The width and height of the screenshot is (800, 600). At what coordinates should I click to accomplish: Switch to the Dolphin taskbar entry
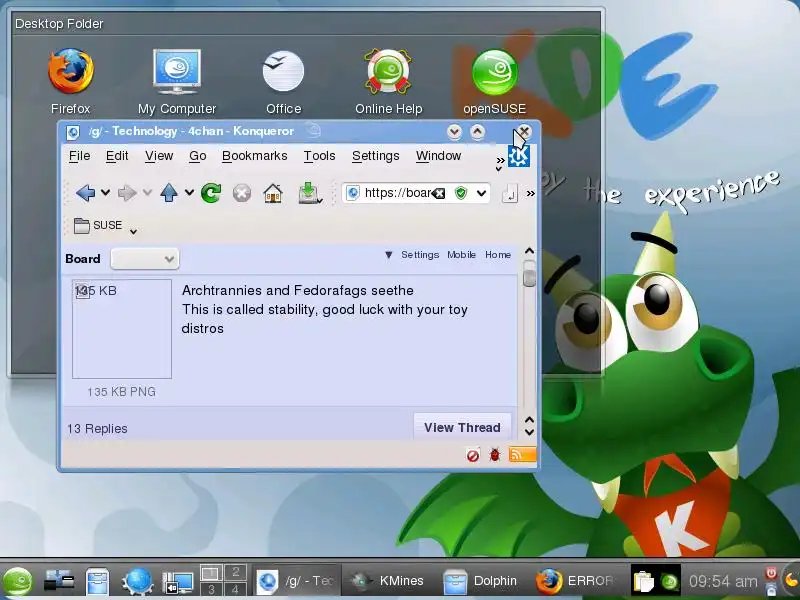click(x=481, y=581)
